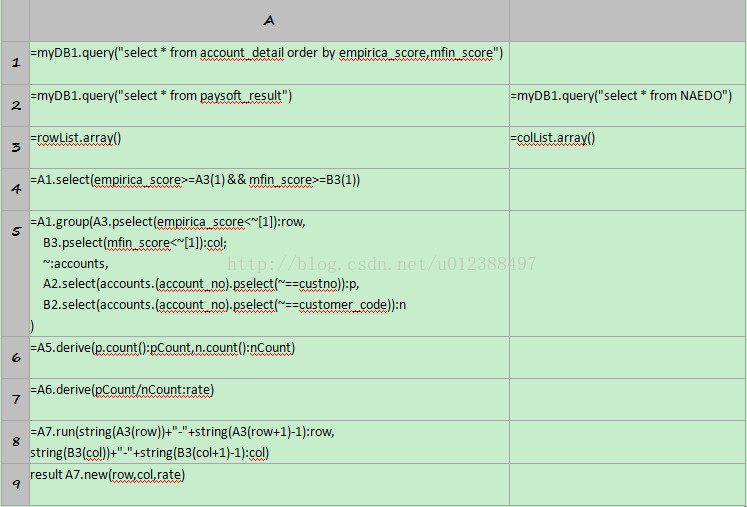Viewport: 747px width, 507px height.
Task: Select cell containing =colList.array()
Action: click(627, 147)
